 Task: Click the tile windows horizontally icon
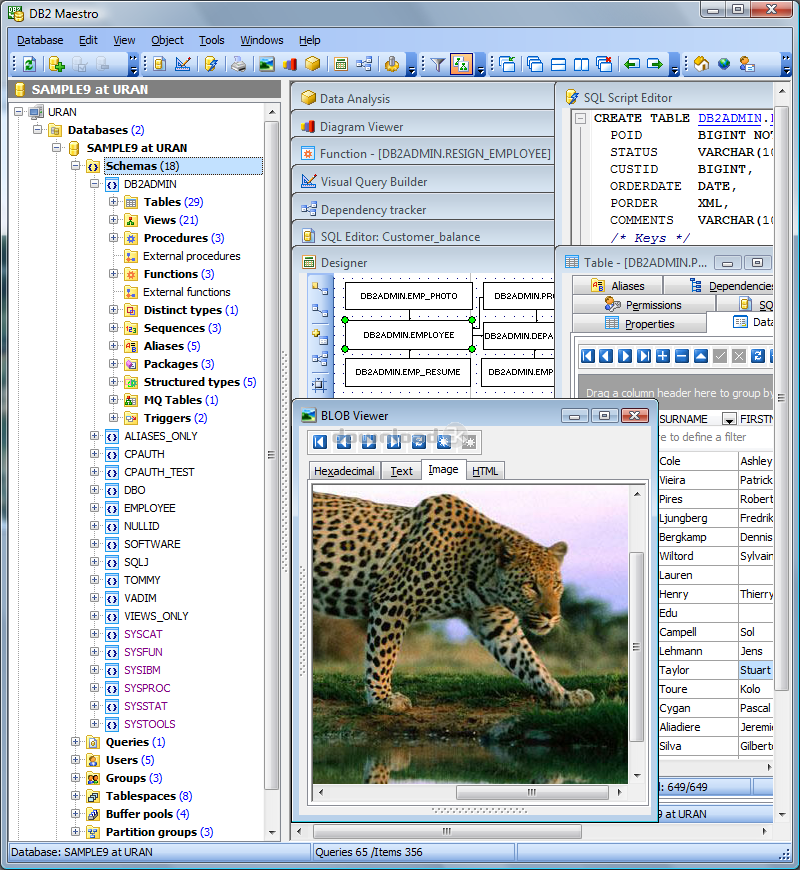click(558, 64)
